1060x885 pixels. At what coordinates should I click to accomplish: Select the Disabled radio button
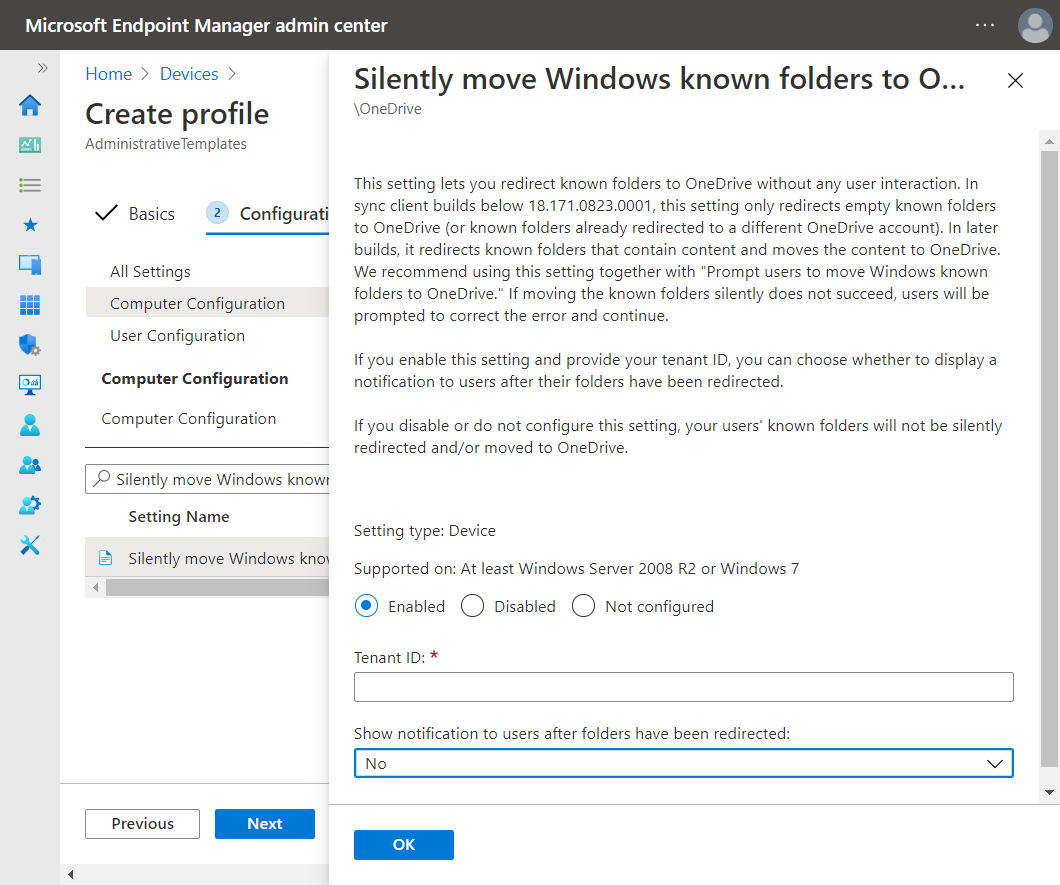tap(473, 606)
